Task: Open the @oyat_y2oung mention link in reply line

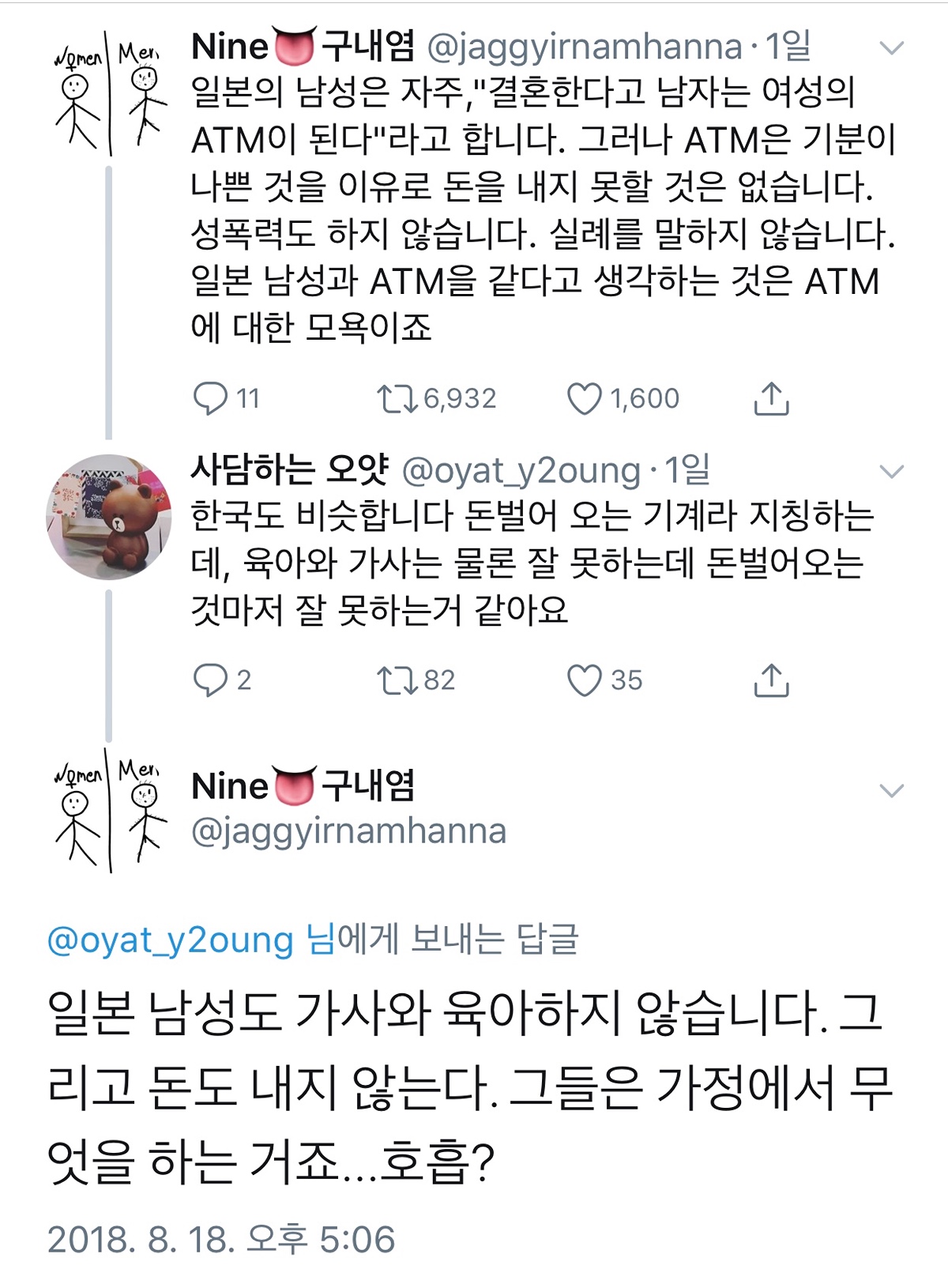Action: coord(170,940)
